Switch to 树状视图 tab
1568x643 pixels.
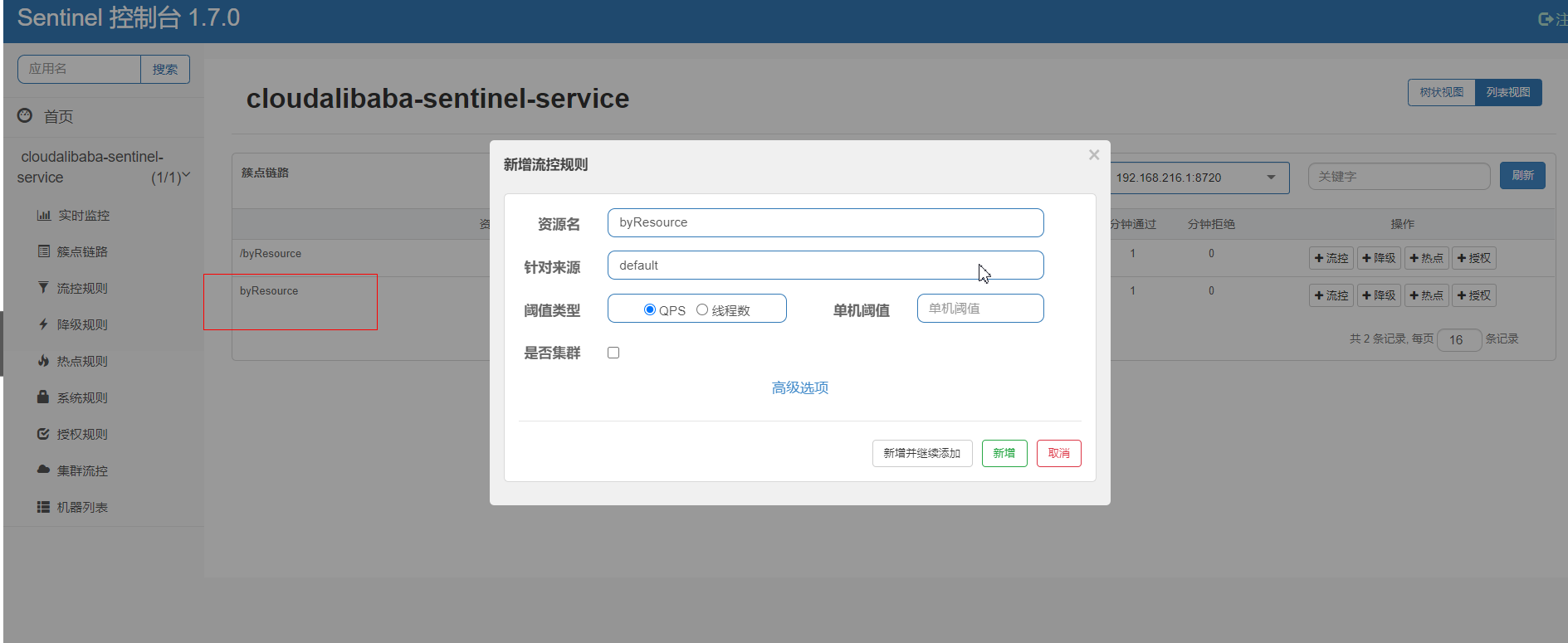[x=1442, y=92]
